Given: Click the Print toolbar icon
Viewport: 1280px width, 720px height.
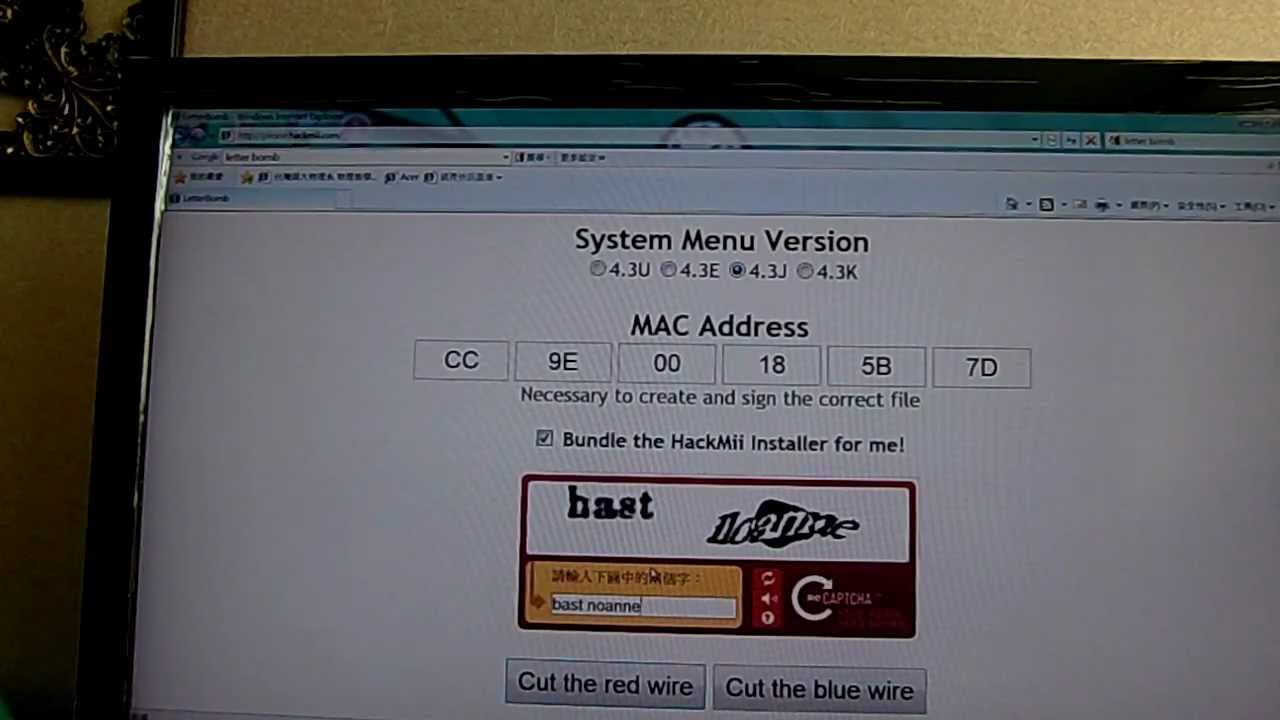Looking at the screenshot, I should tap(1102, 205).
